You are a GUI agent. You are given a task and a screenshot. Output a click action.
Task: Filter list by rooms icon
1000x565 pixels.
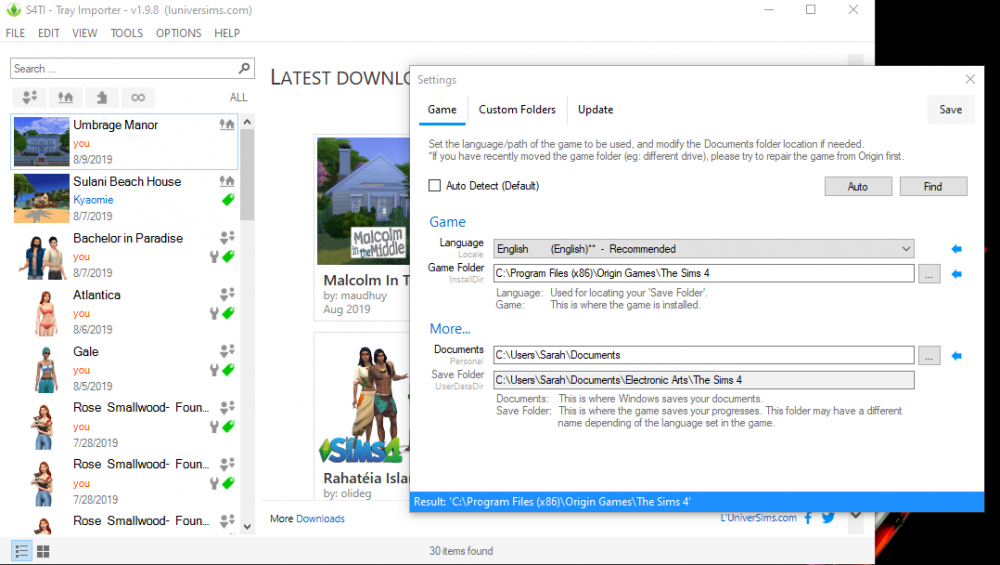pos(102,98)
